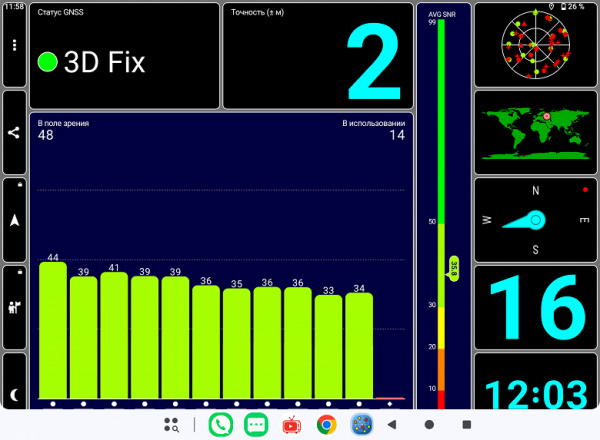Tap the Android home button
The image size is (600, 440).
click(429, 424)
